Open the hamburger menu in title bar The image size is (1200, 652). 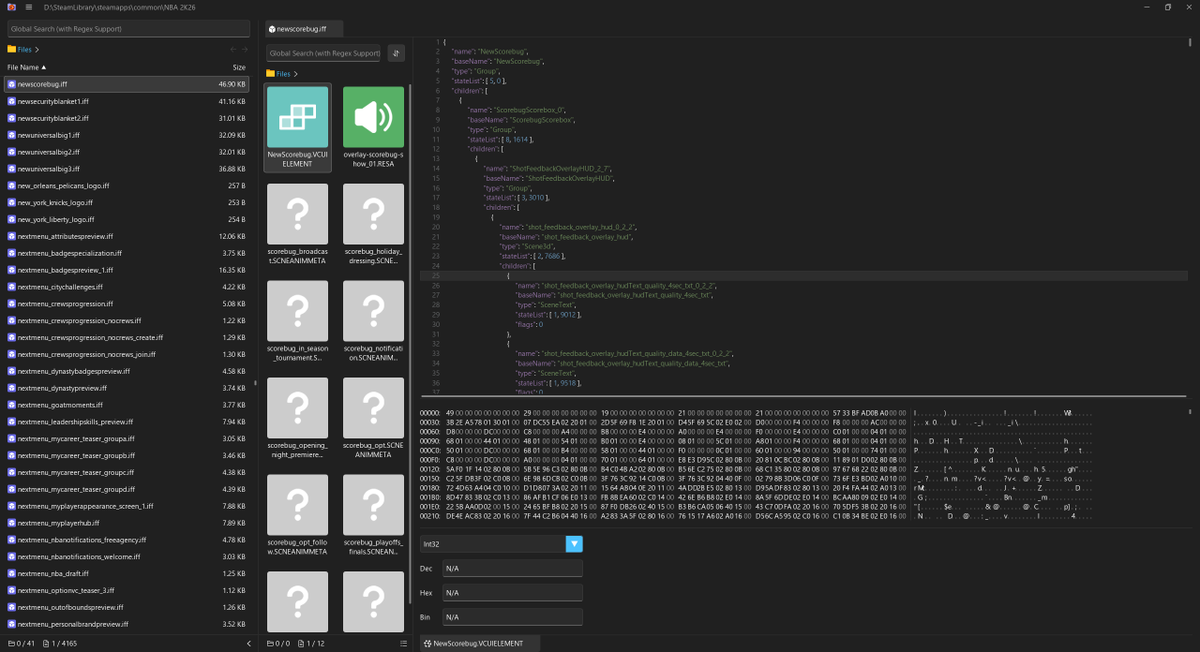pos(28,7)
